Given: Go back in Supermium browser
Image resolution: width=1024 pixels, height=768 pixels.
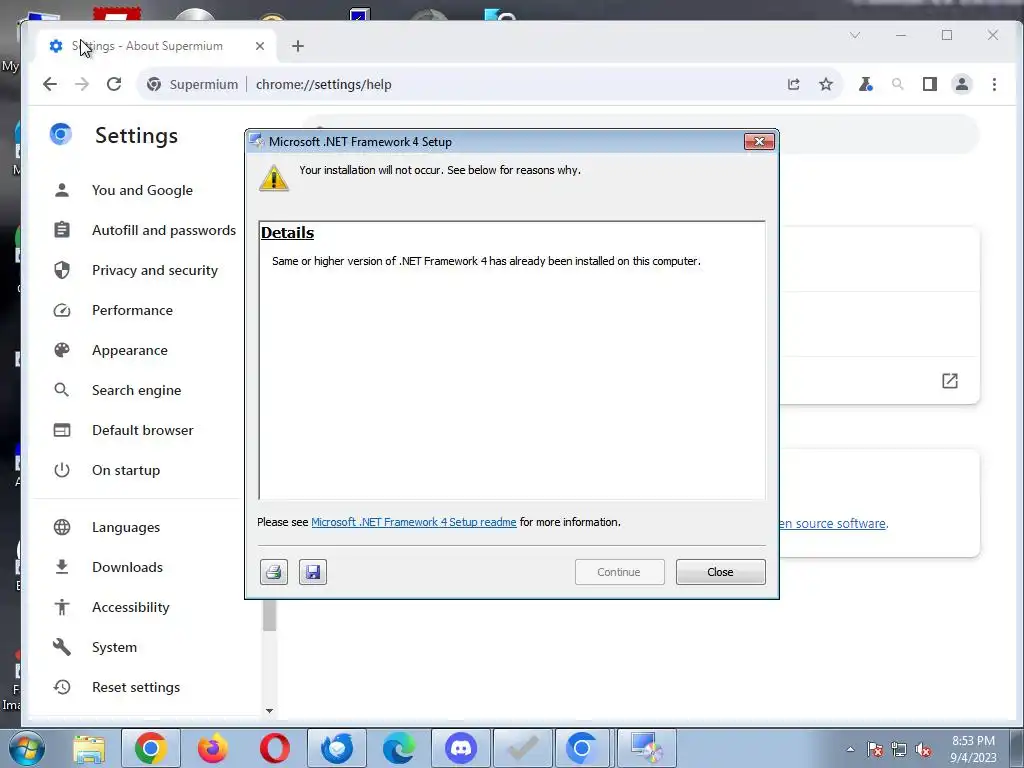Looking at the screenshot, I should pos(50,84).
